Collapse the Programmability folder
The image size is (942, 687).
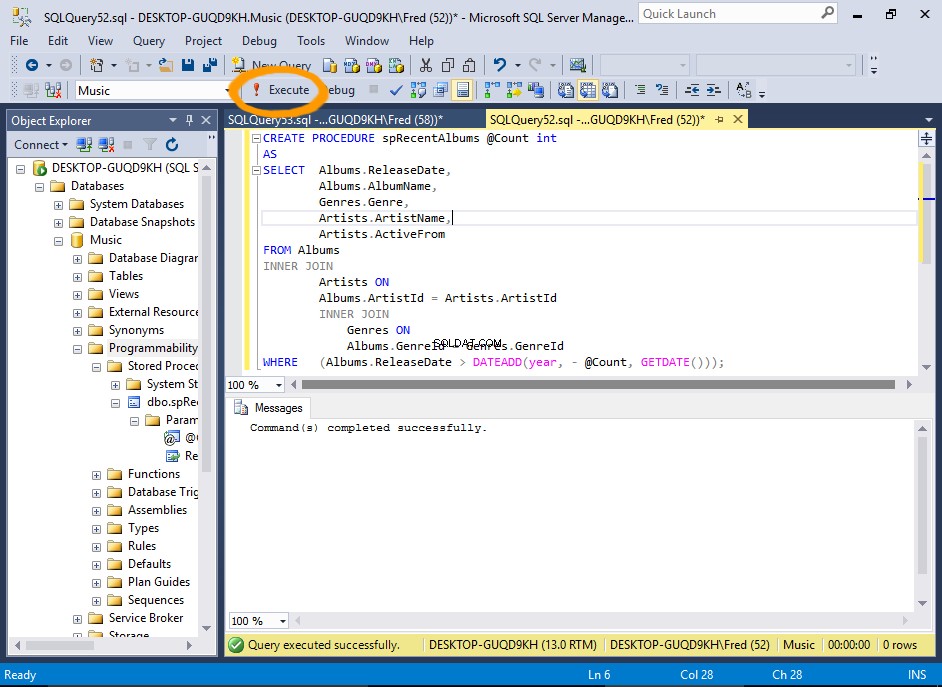pos(77,349)
